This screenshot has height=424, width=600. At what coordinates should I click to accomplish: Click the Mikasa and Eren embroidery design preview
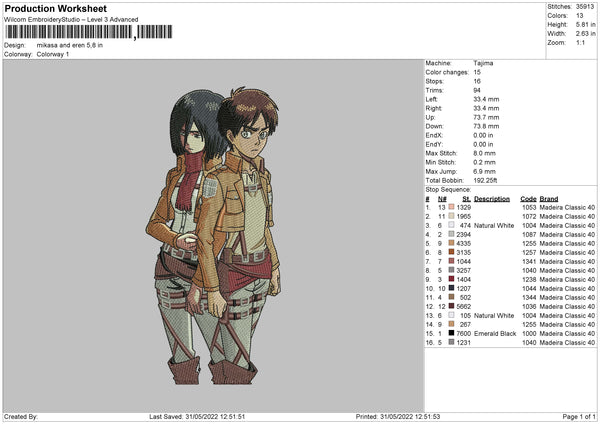click(x=213, y=235)
